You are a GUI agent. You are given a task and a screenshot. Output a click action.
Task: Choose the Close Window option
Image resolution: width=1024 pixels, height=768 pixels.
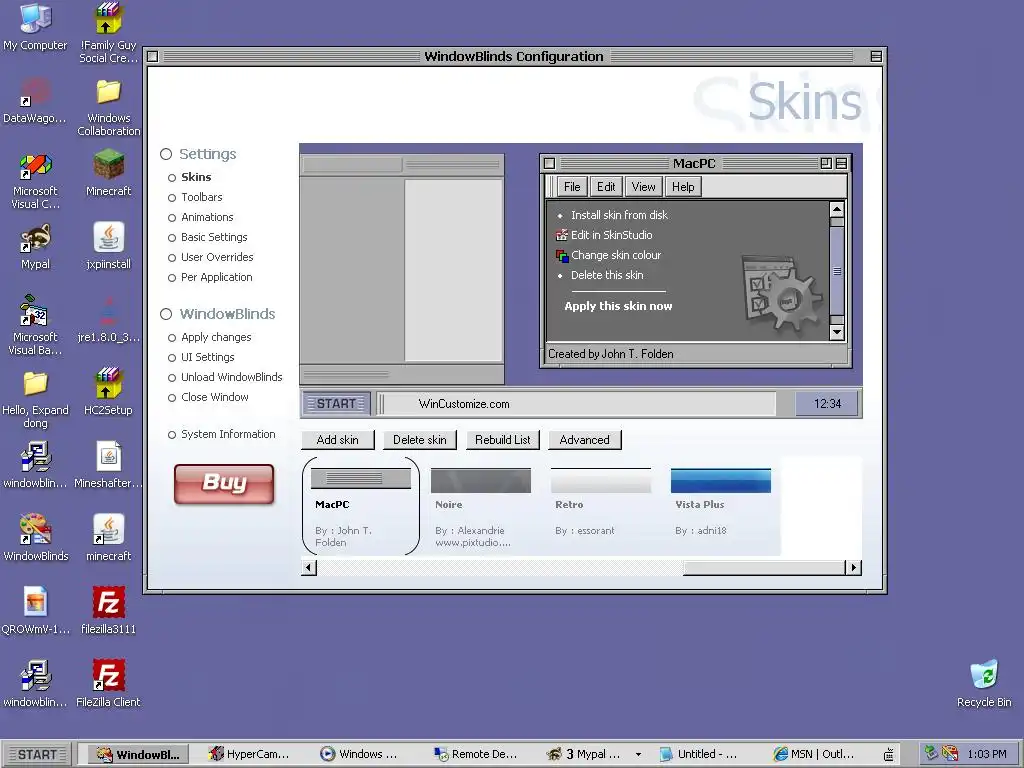[x=208, y=397]
